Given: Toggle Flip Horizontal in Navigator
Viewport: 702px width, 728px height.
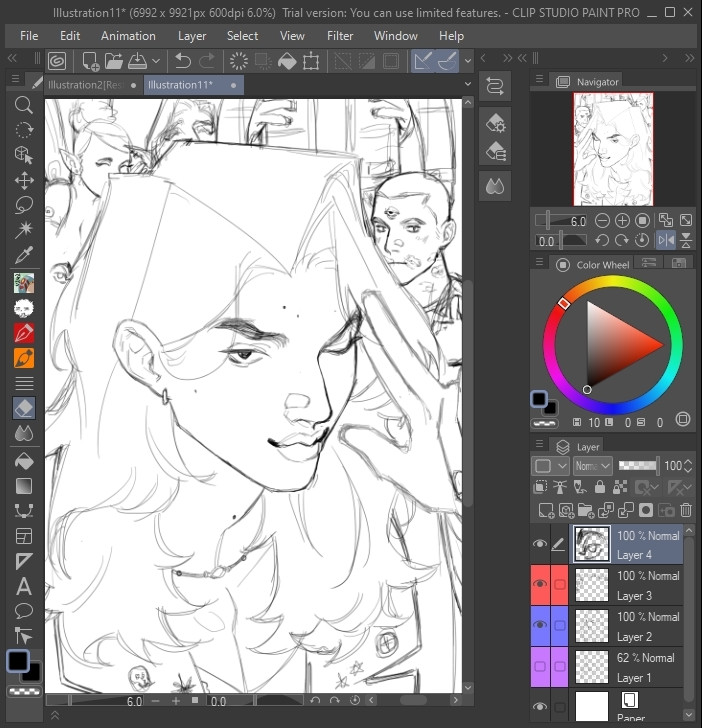Looking at the screenshot, I should pos(666,240).
